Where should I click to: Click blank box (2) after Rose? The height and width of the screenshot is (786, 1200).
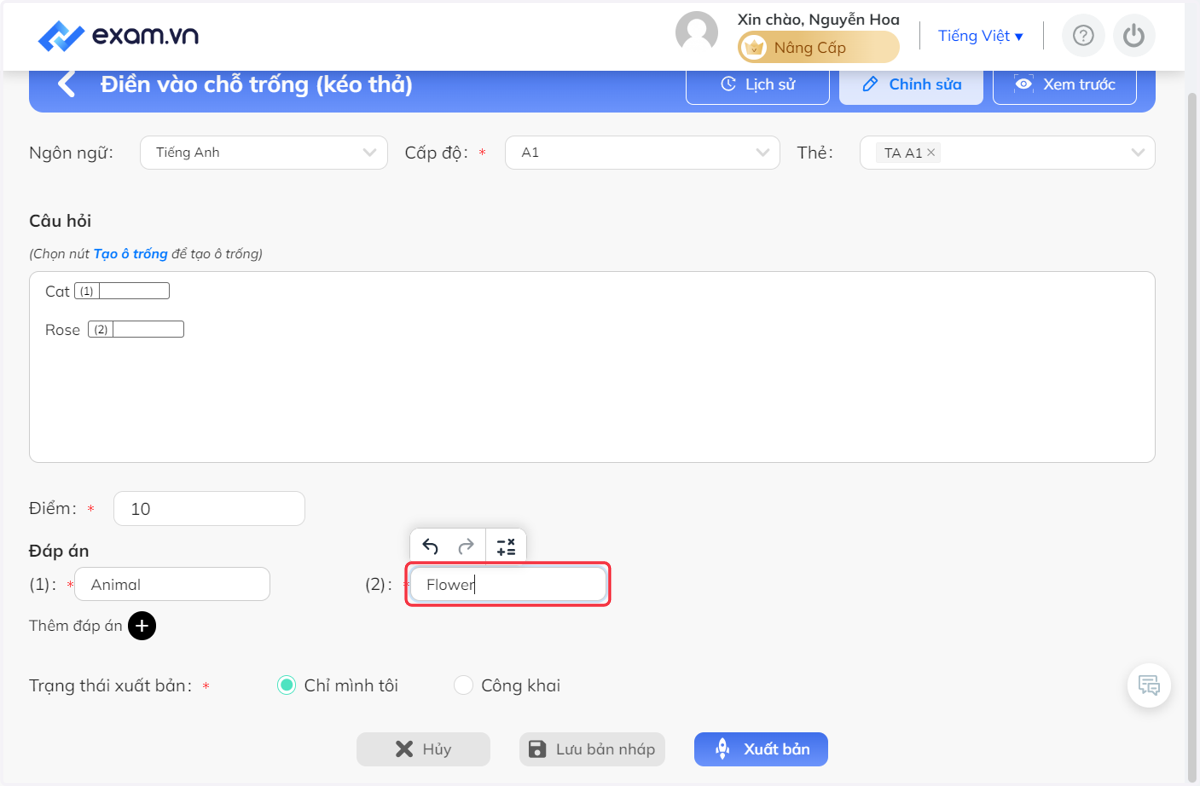[x=136, y=329]
